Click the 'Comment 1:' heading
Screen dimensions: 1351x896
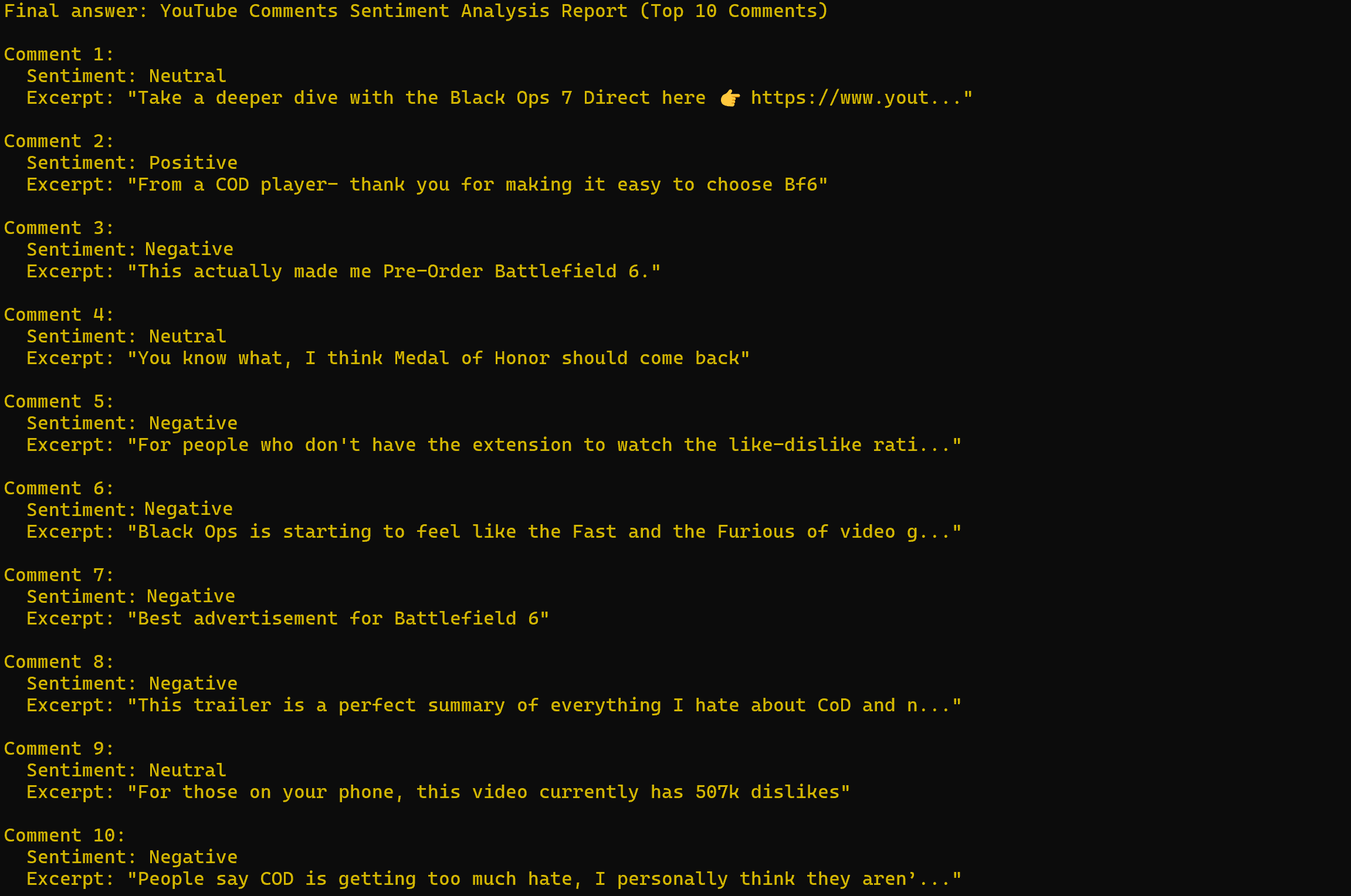tap(59, 55)
